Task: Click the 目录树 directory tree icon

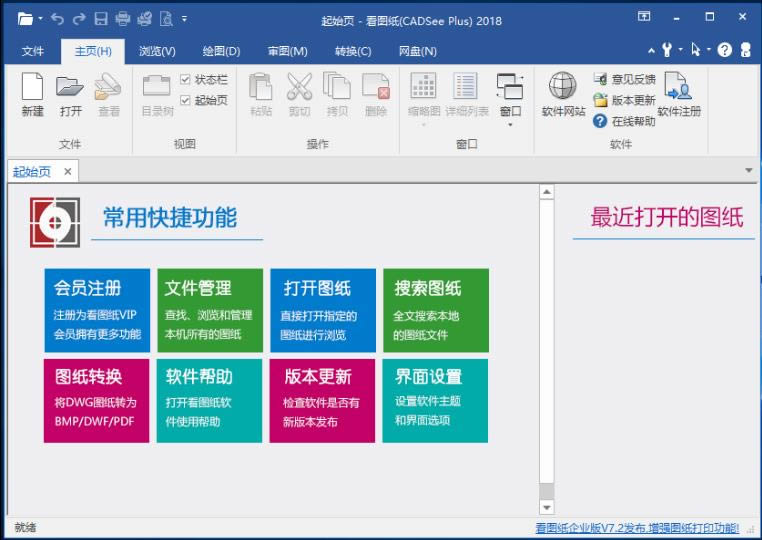Action: tap(156, 87)
